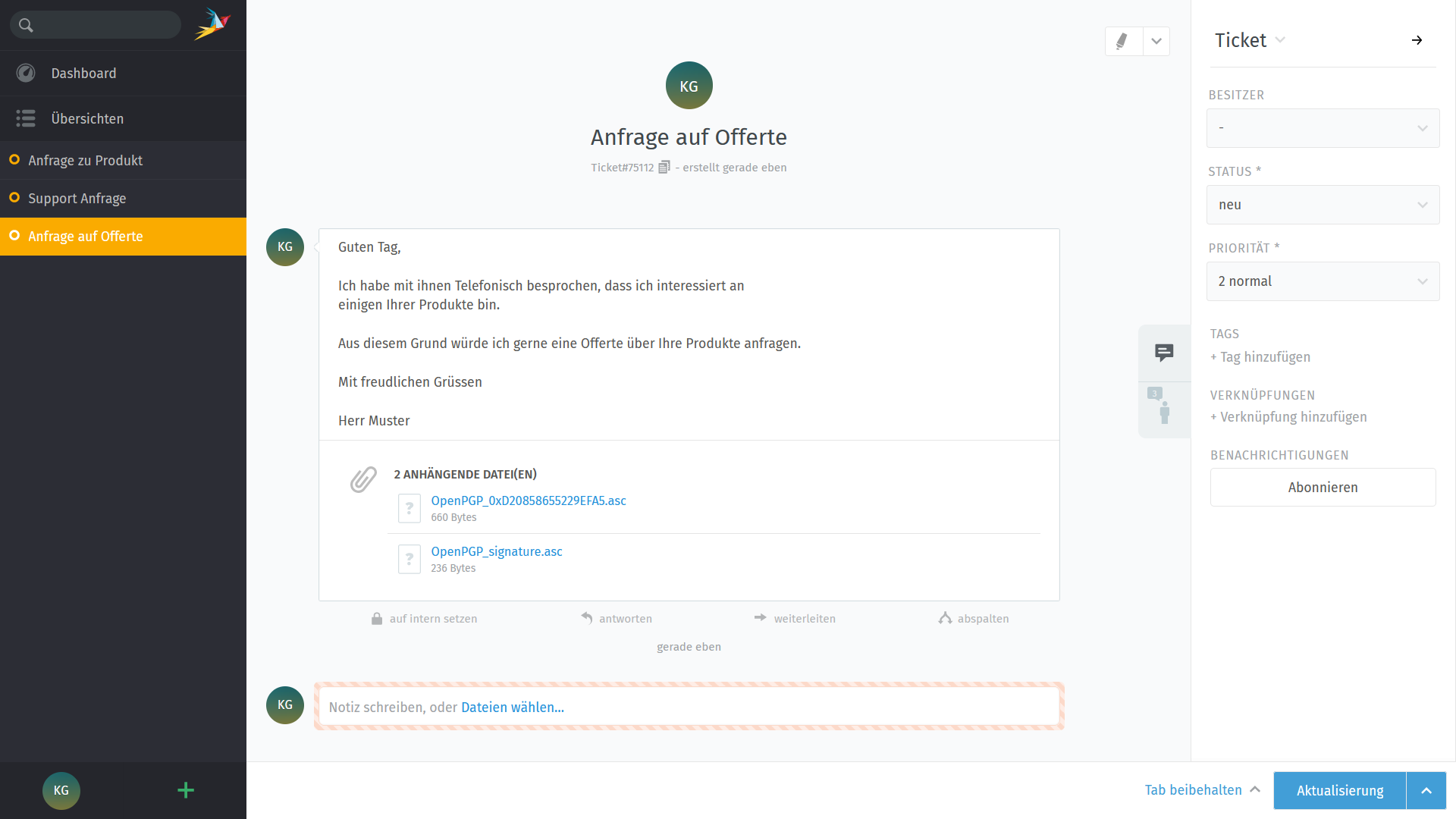This screenshot has height=819, width=1456.
Task: Expand the Priorität dropdown 2 normal
Action: point(1323,281)
